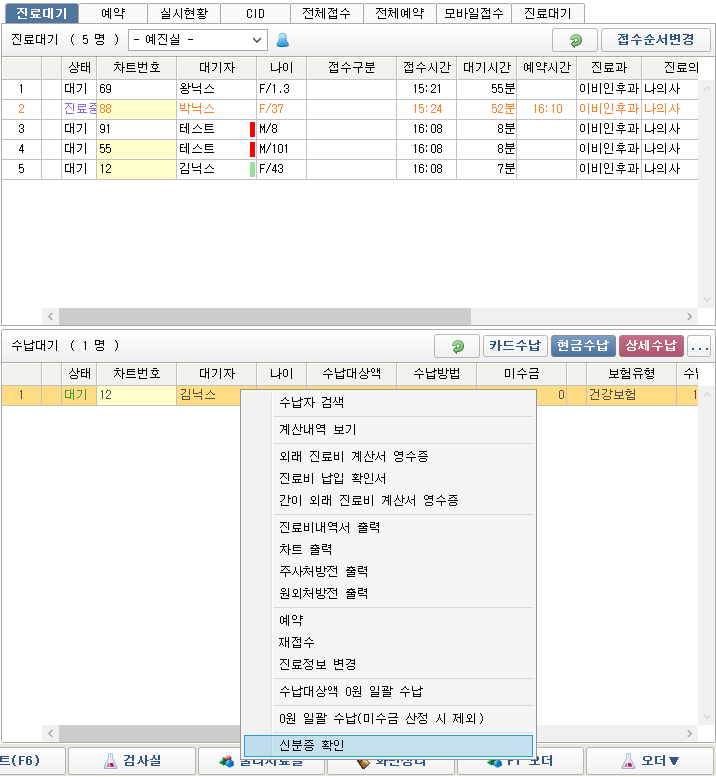Refresh the 수납대기 payment list
The height and width of the screenshot is (777, 716).
[457, 346]
